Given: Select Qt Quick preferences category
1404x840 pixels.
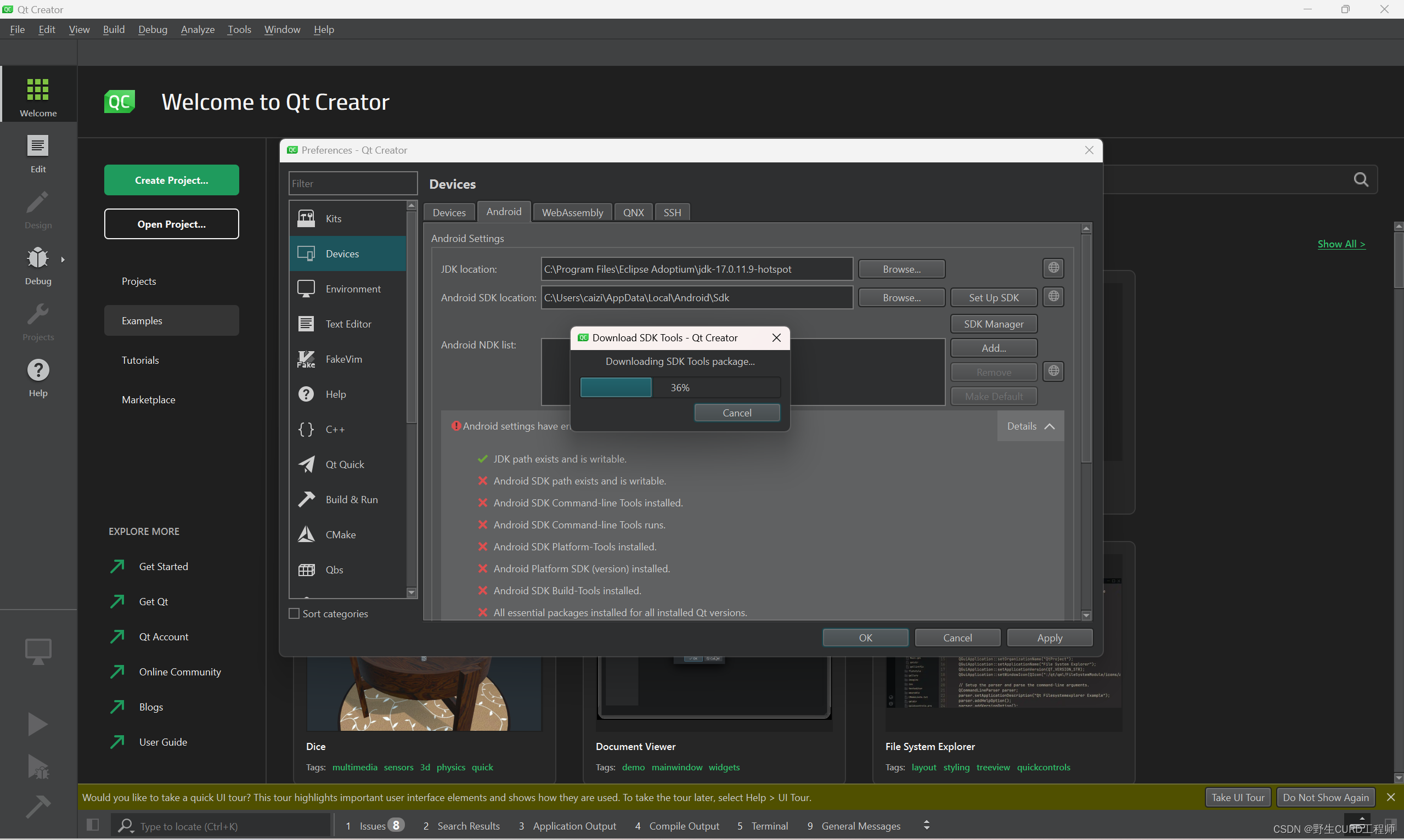Looking at the screenshot, I should click(x=347, y=464).
